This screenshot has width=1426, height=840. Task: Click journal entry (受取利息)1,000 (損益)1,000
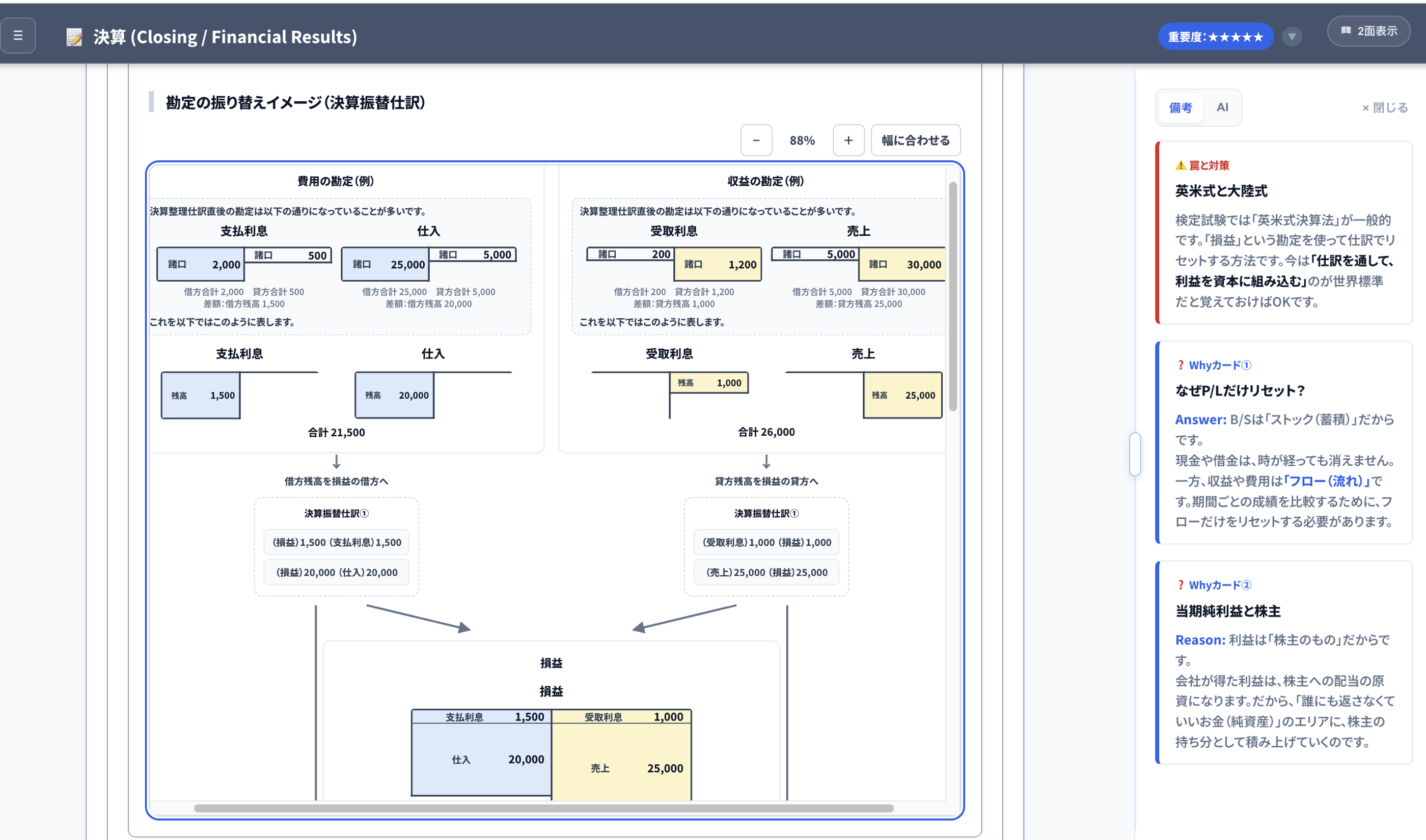pyautogui.click(x=766, y=542)
